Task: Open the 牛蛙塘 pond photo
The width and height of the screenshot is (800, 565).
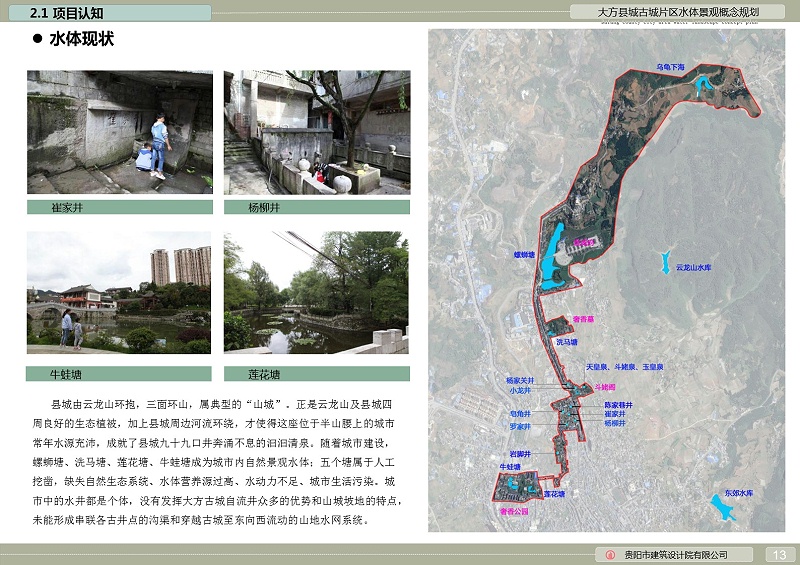Action: (119, 292)
